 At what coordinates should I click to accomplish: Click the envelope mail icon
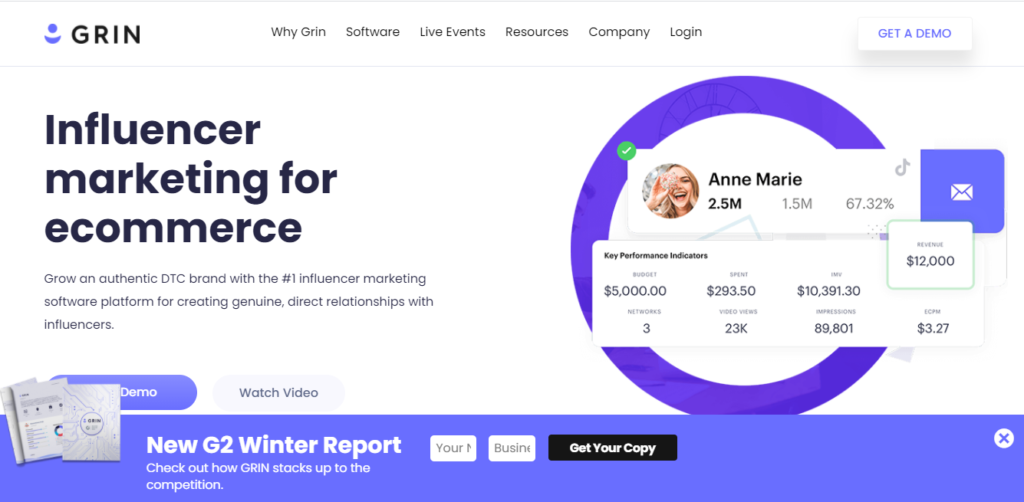[961, 192]
